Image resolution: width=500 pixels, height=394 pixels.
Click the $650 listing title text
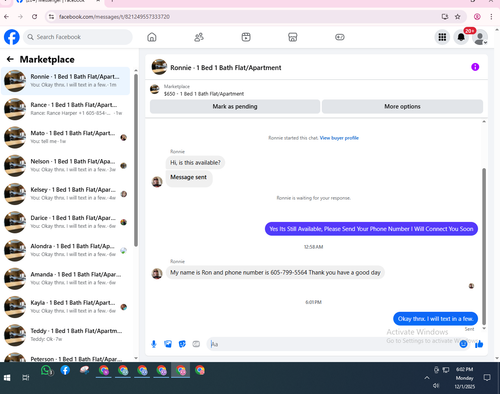pos(204,94)
